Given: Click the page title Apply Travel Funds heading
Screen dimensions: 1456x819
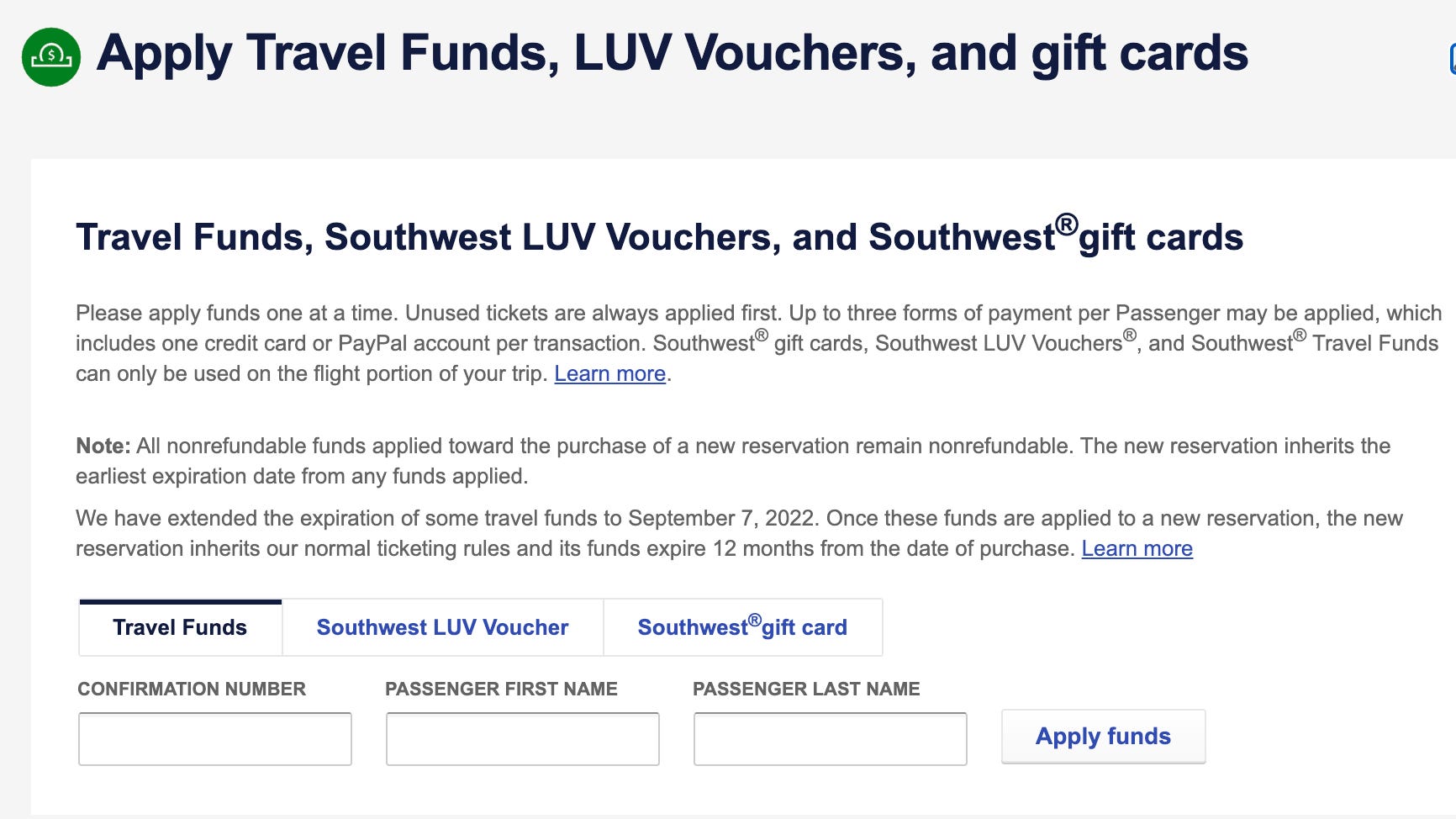Looking at the screenshot, I should [672, 53].
